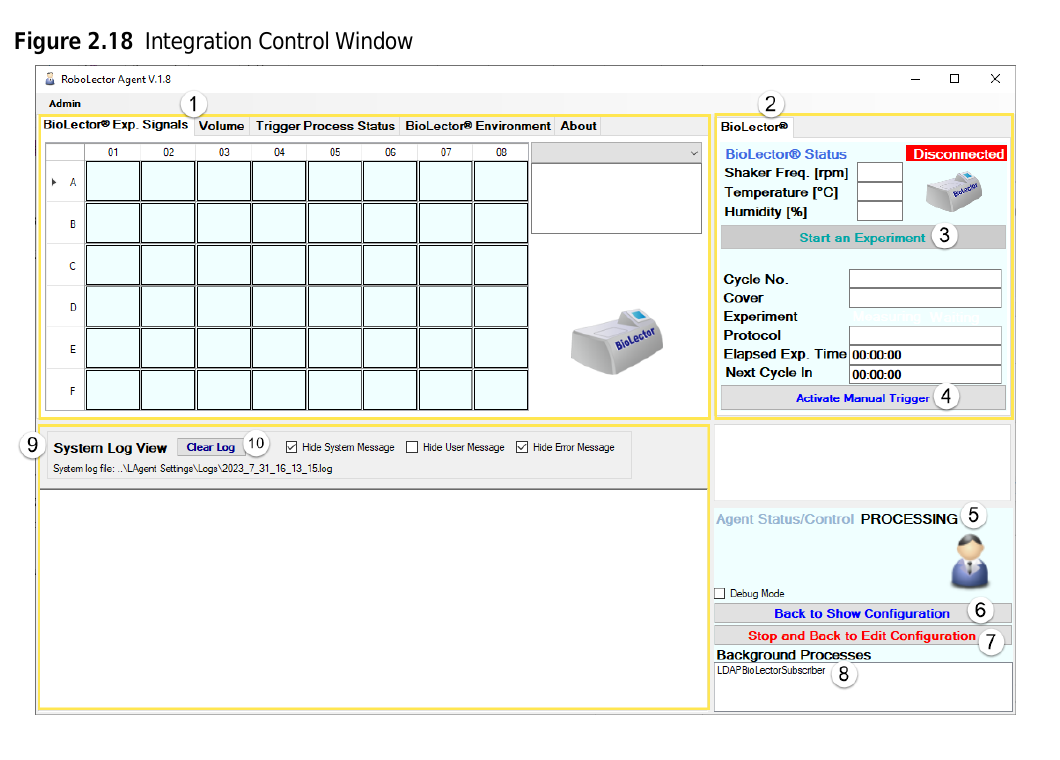
Task: Click the signal list box under dropdown
Action: click(x=617, y=199)
